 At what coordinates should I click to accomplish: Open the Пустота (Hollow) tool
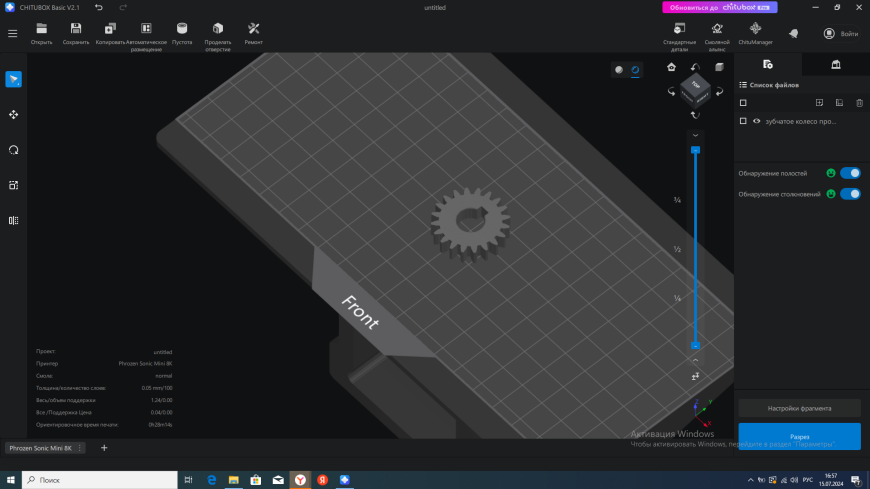[182, 33]
